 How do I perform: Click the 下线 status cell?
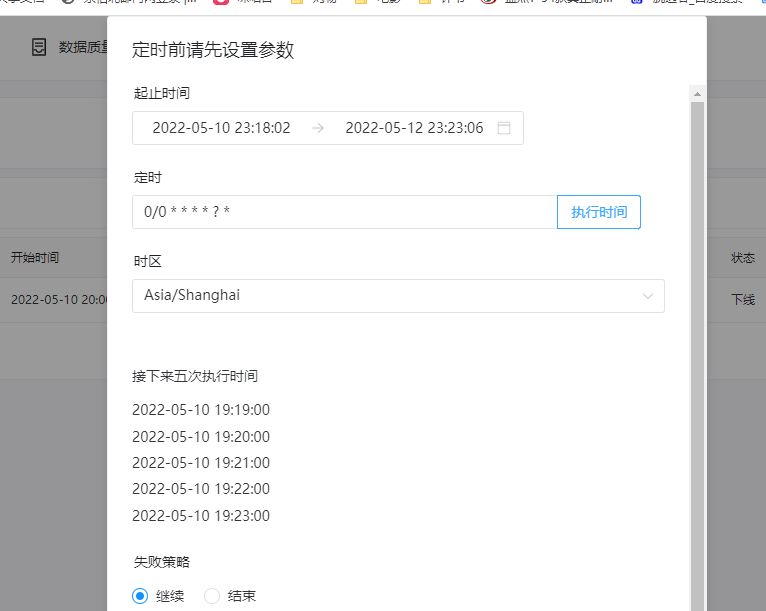743,299
